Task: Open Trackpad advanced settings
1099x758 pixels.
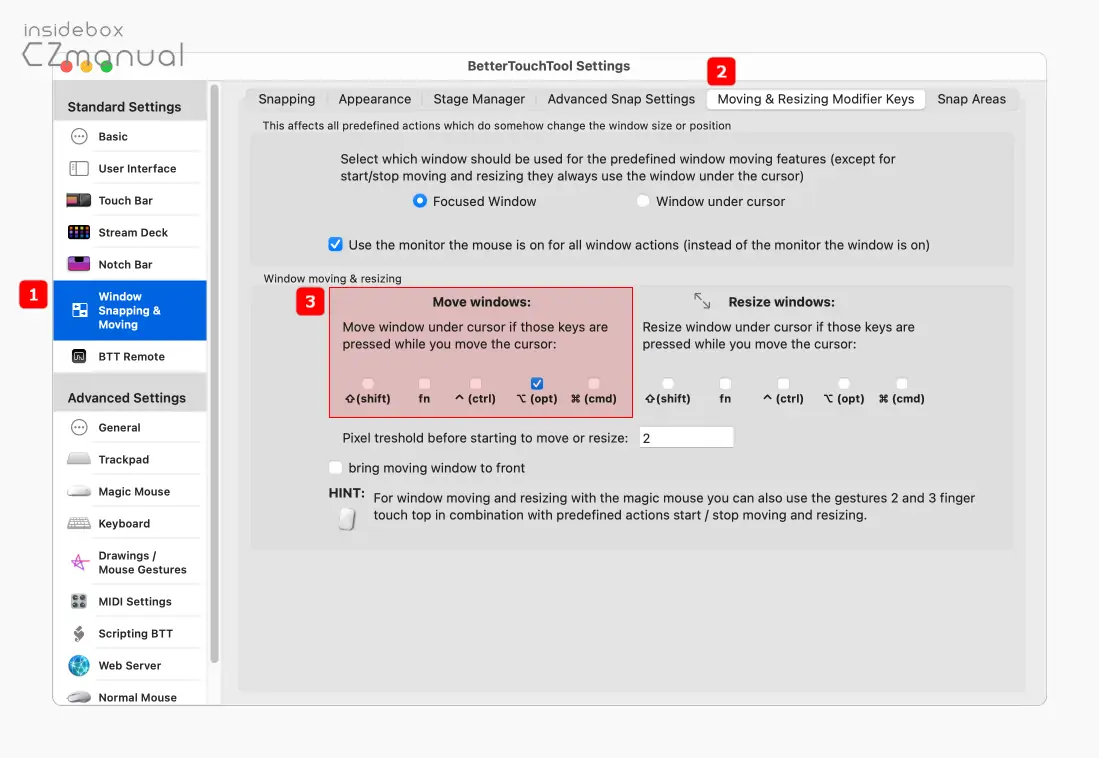Action: [x=130, y=459]
